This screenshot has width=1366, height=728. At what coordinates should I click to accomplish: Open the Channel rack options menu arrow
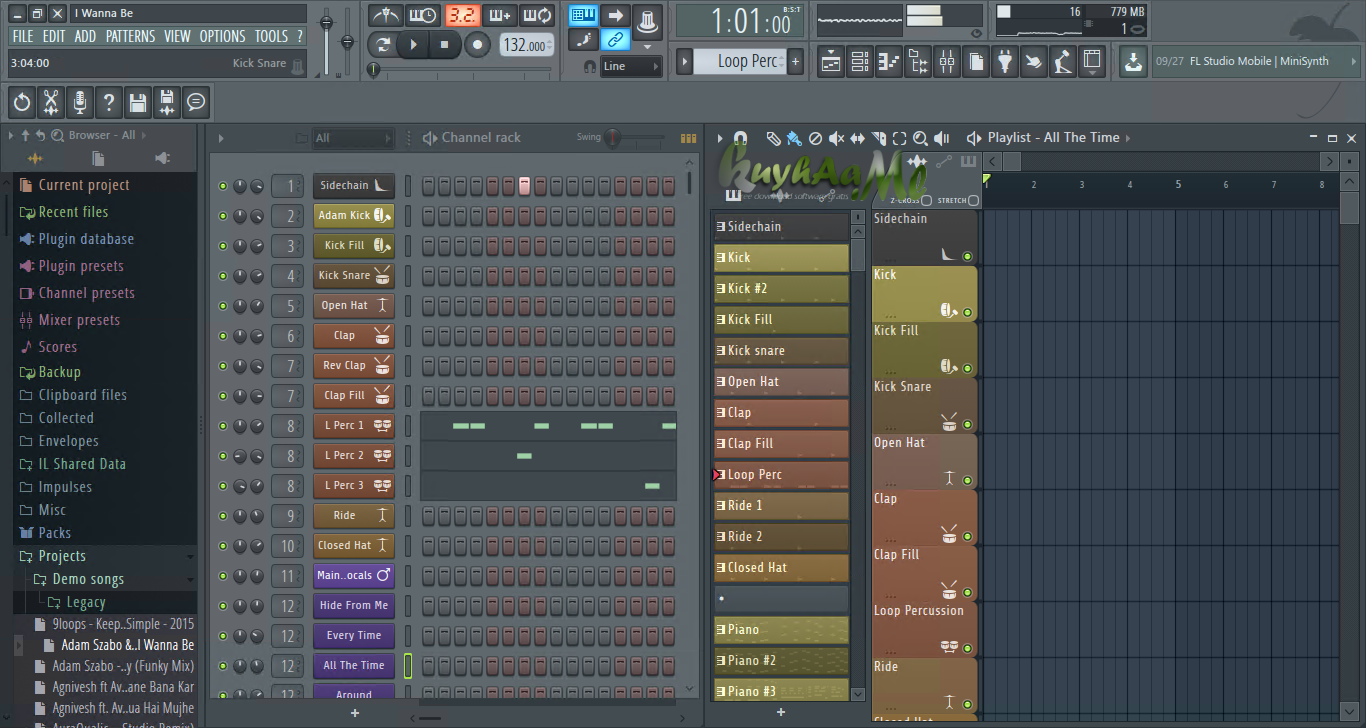tap(221, 138)
